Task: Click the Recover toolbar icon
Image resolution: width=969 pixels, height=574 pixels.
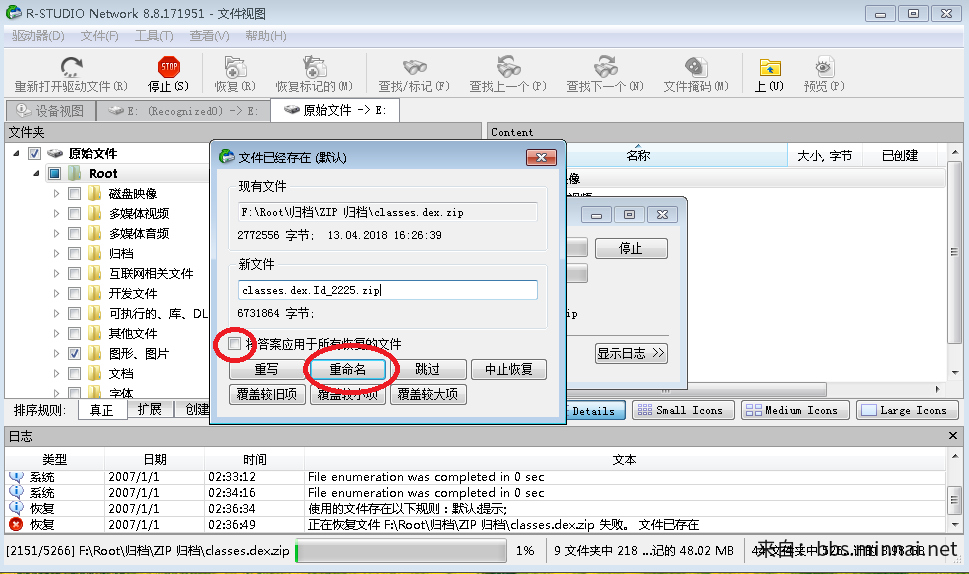Action: click(236, 68)
